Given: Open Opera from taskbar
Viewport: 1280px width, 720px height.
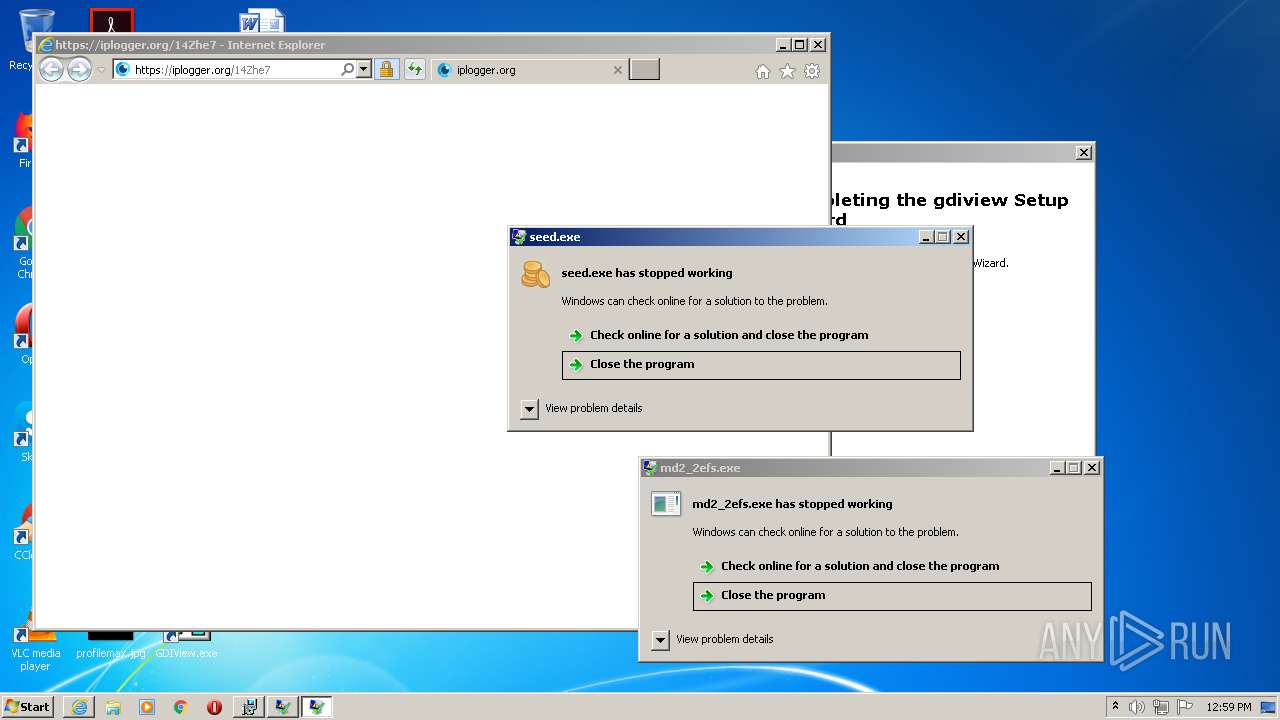Looking at the screenshot, I should pyautogui.click(x=214, y=707).
